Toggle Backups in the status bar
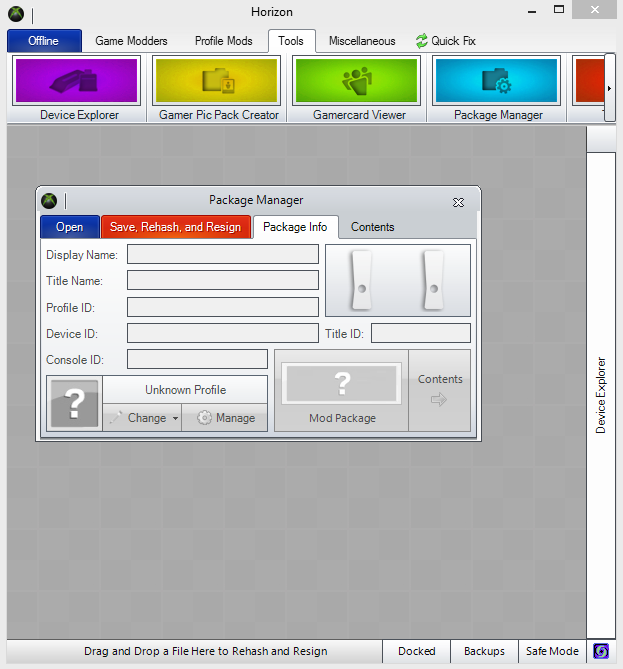This screenshot has width=623, height=669. pyautogui.click(x=484, y=651)
